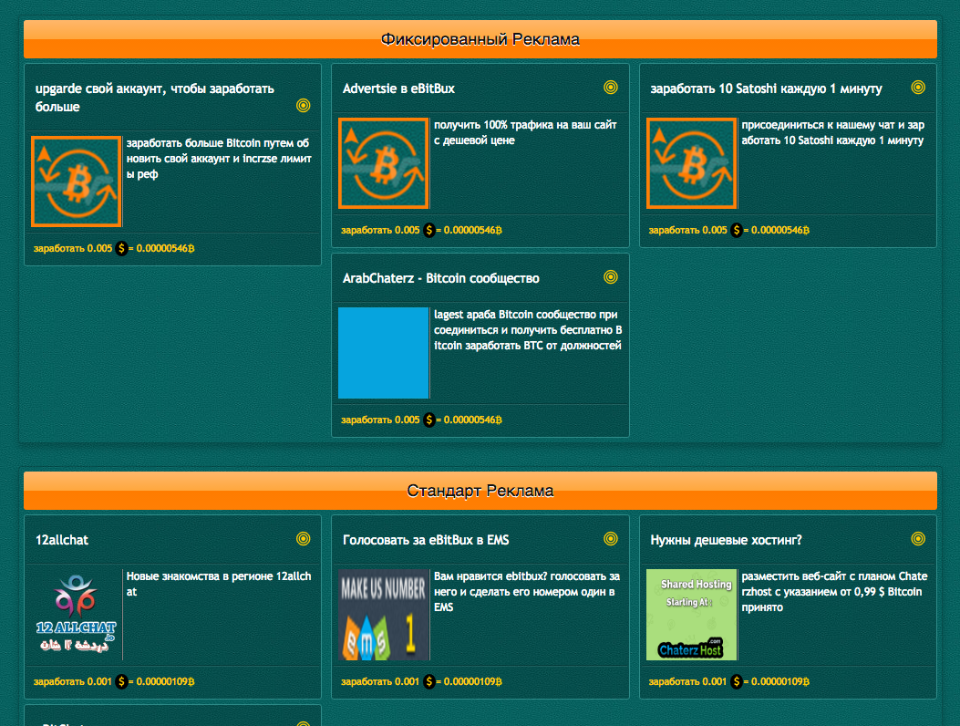
Task: Click the Стандарт Реклама section header
Action: (x=480, y=491)
